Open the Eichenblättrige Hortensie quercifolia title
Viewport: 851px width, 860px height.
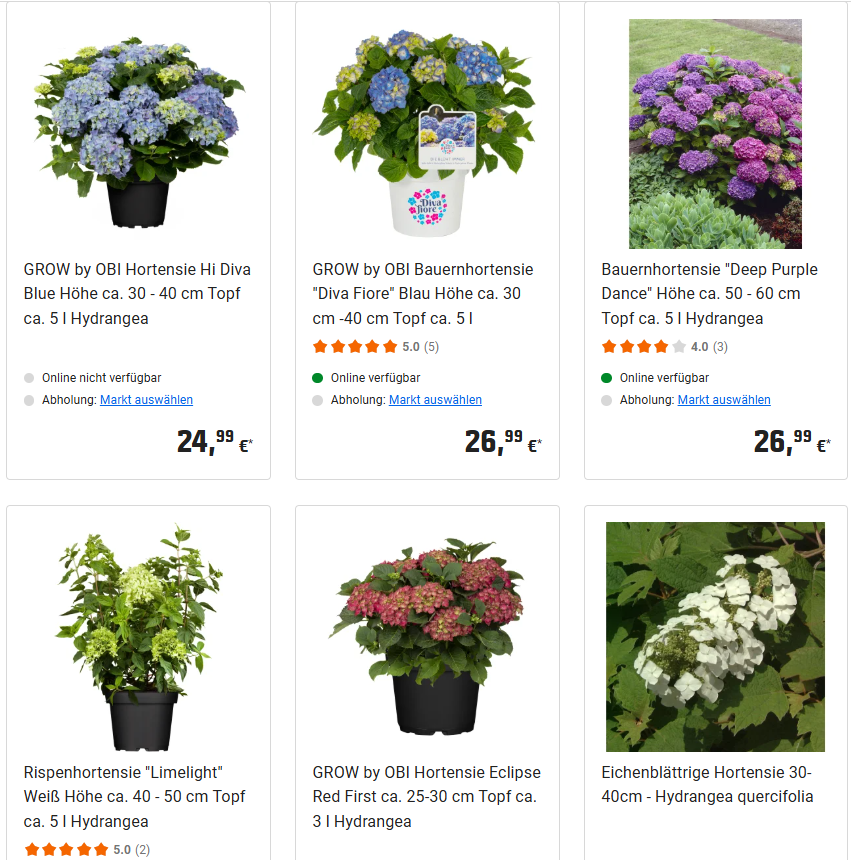point(707,784)
